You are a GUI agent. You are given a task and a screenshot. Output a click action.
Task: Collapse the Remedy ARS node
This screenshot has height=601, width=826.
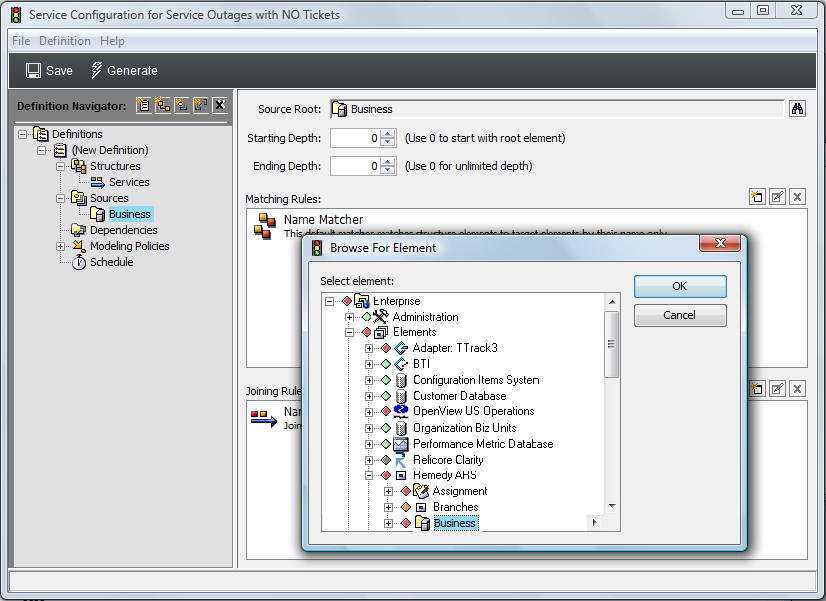[x=369, y=476]
